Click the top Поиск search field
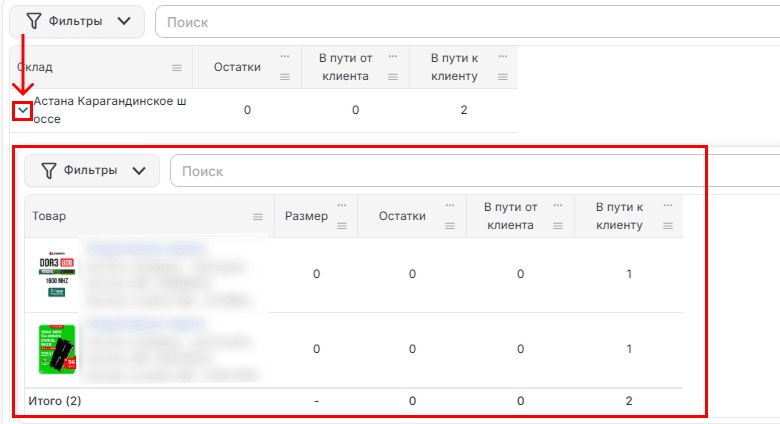Viewport: 780px width, 424px height. tap(468, 22)
